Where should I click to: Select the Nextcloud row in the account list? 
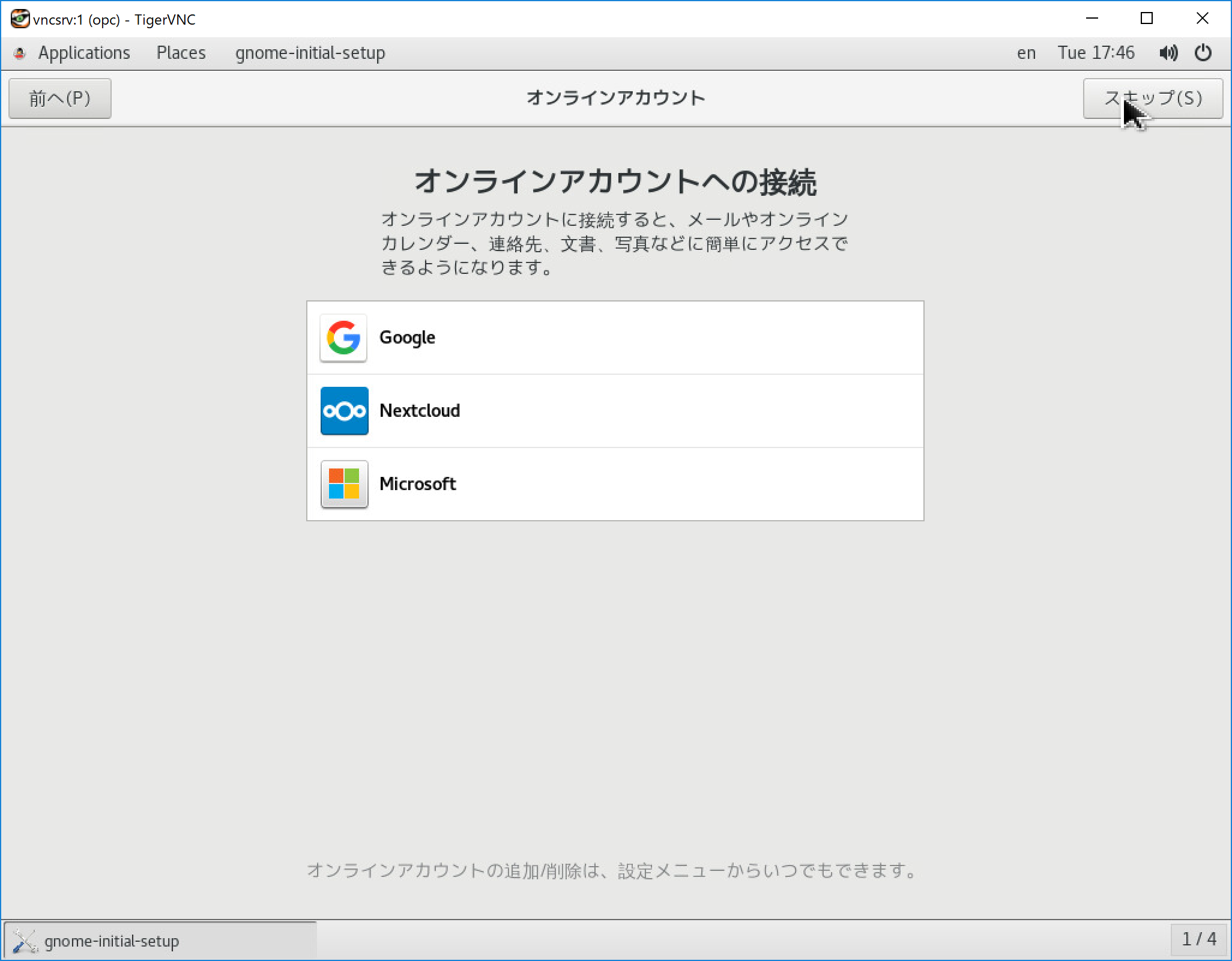click(615, 411)
